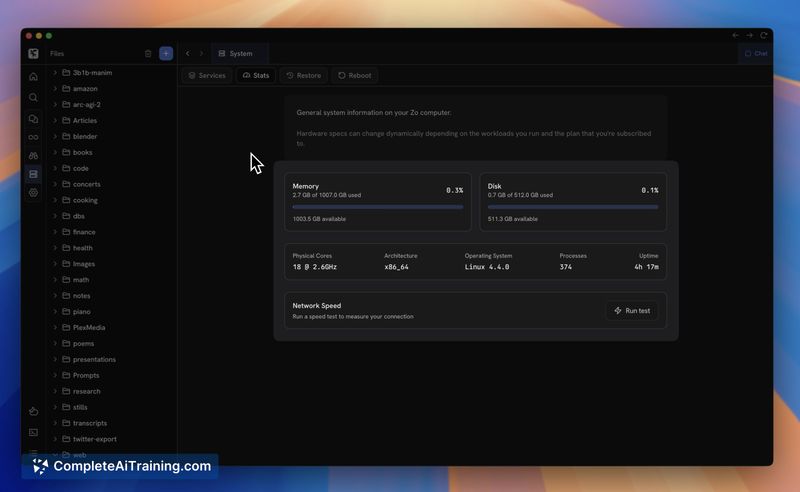This screenshot has width=800, height=492.
Task: Click the trash icon in the Files header
Action: tap(148, 54)
